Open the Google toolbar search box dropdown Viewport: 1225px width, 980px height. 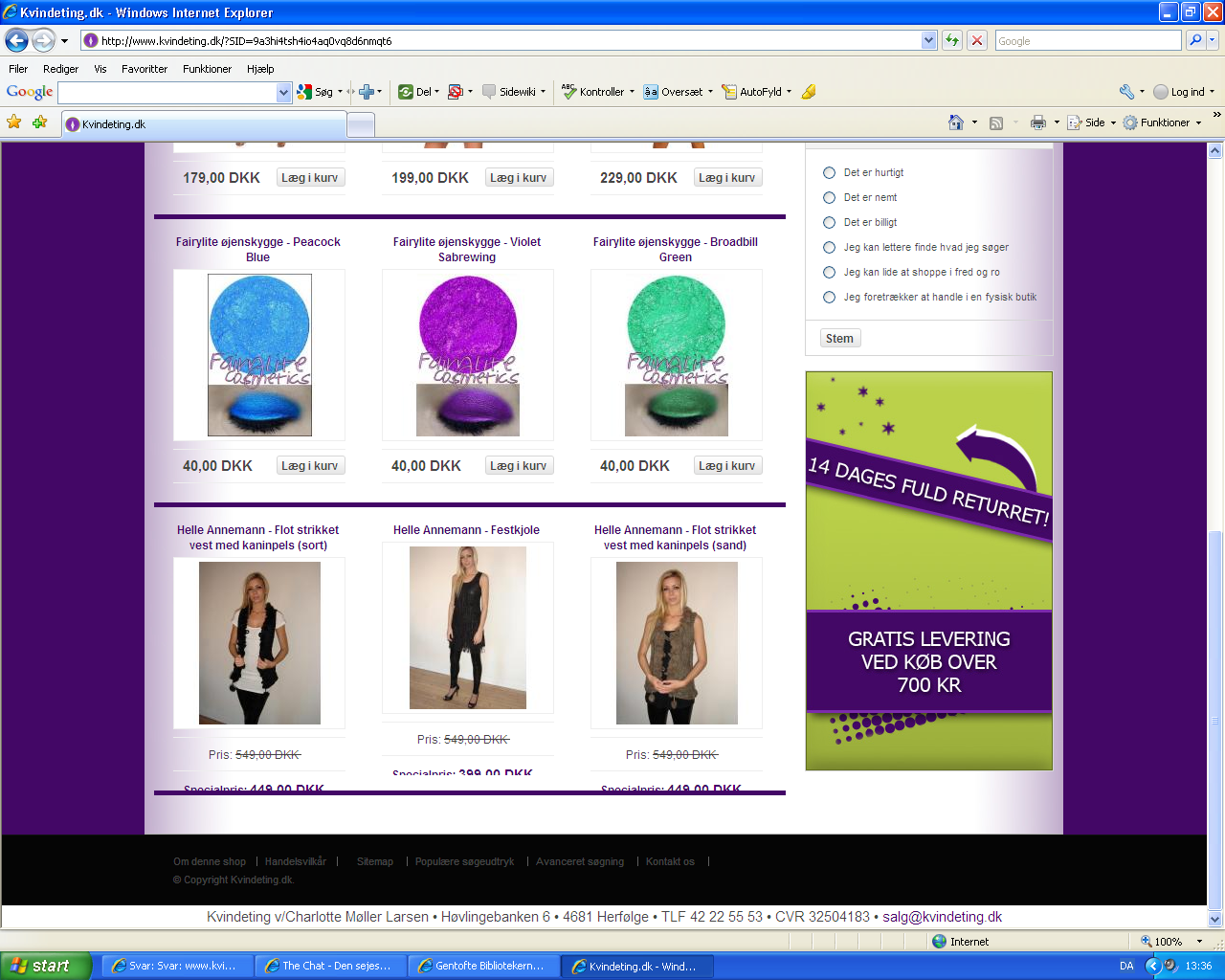point(283,93)
